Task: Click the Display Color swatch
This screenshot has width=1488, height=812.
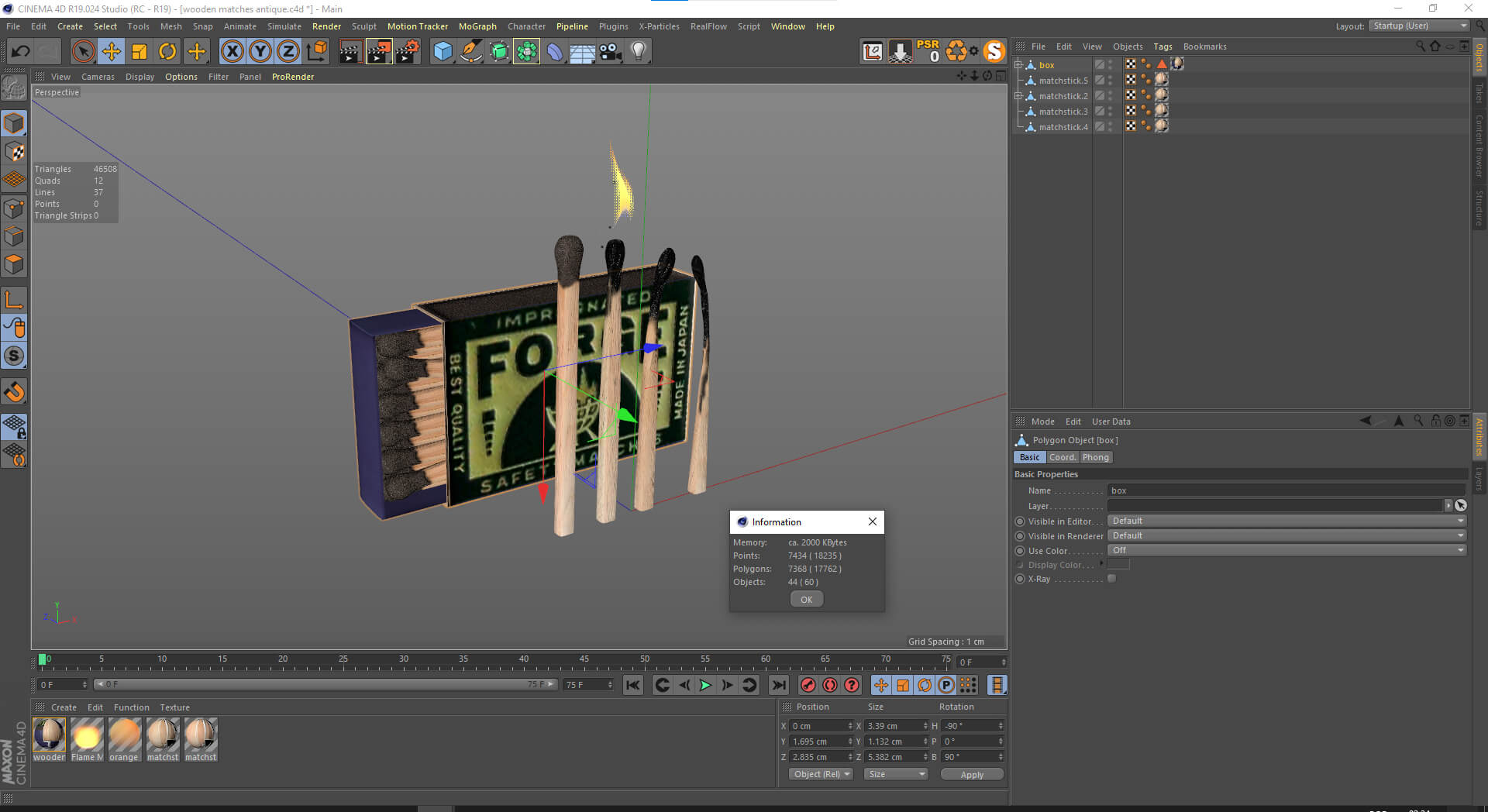Action: click(1118, 564)
